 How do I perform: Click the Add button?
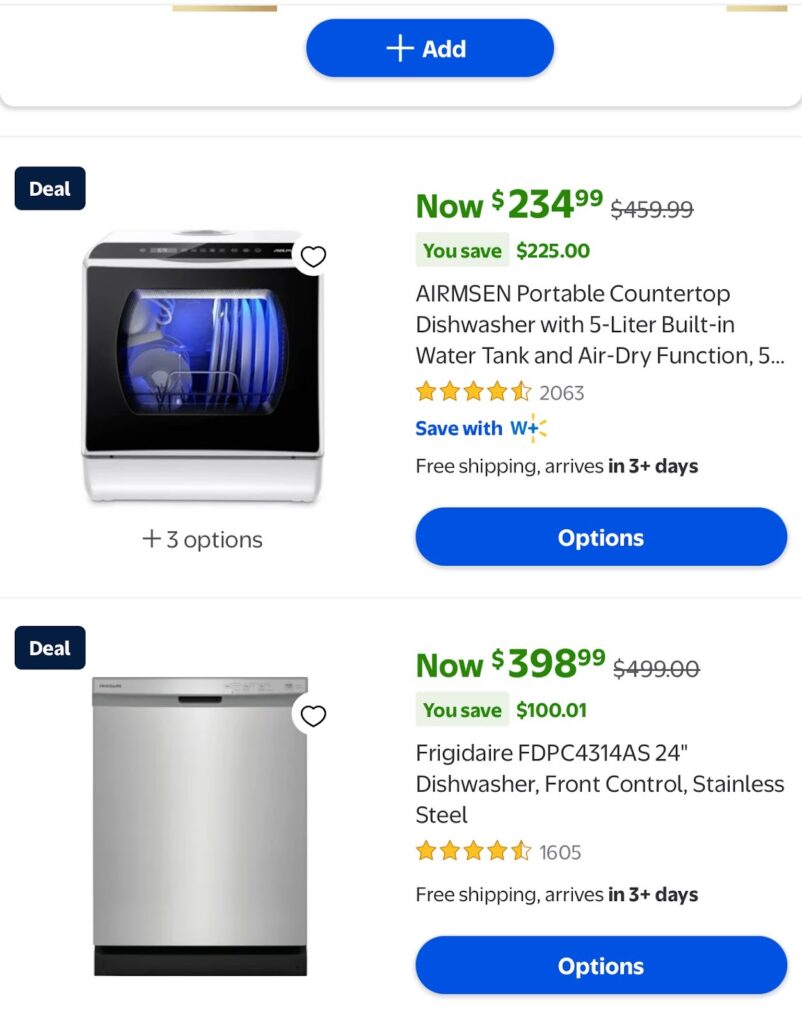pyautogui.click(x=429, y=48)
